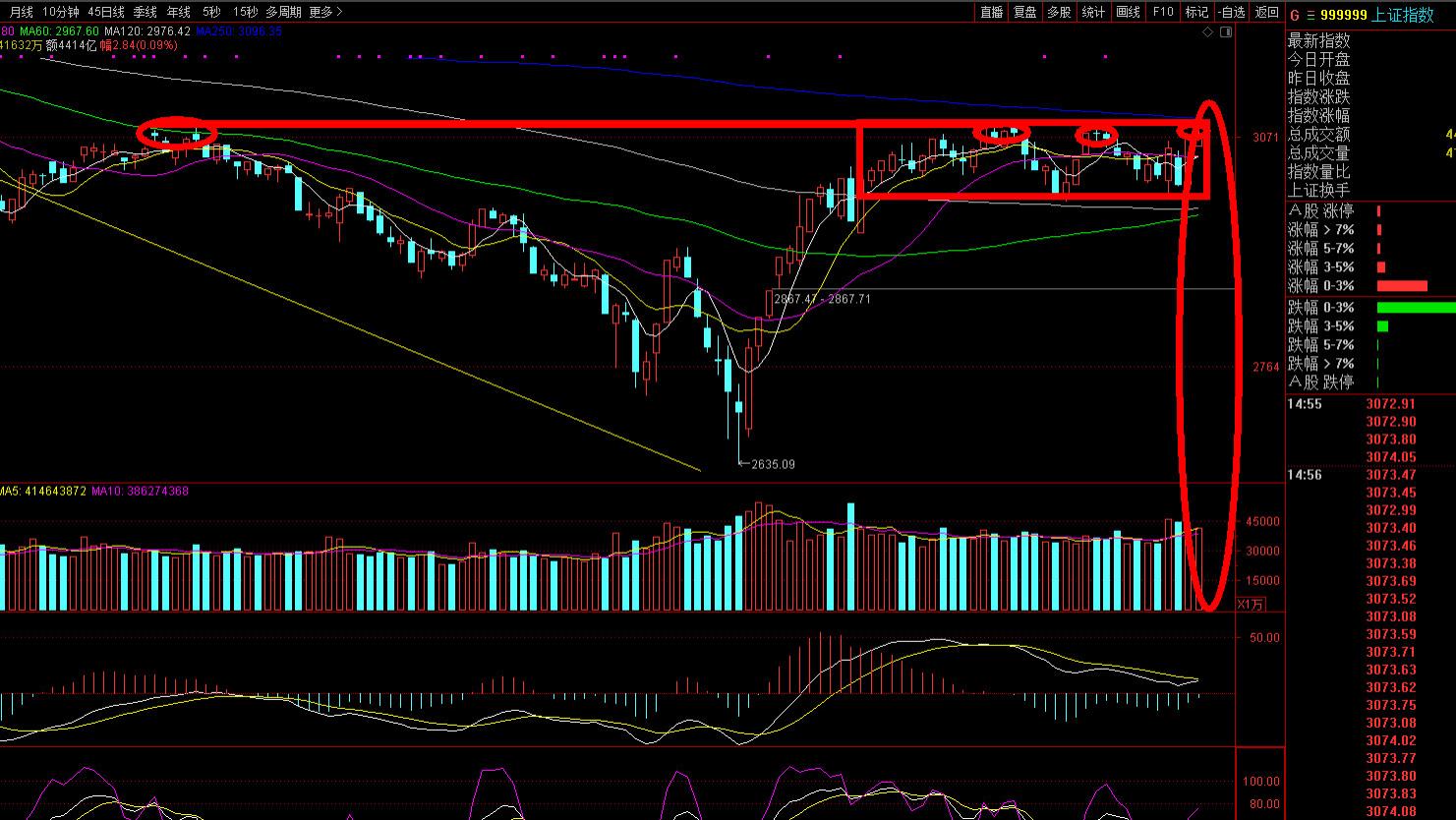Screen dimensions: 1456x820
Task: Click the 跌幅 0-3% label
Action: pyautogui.click(x=1321, y=307)
